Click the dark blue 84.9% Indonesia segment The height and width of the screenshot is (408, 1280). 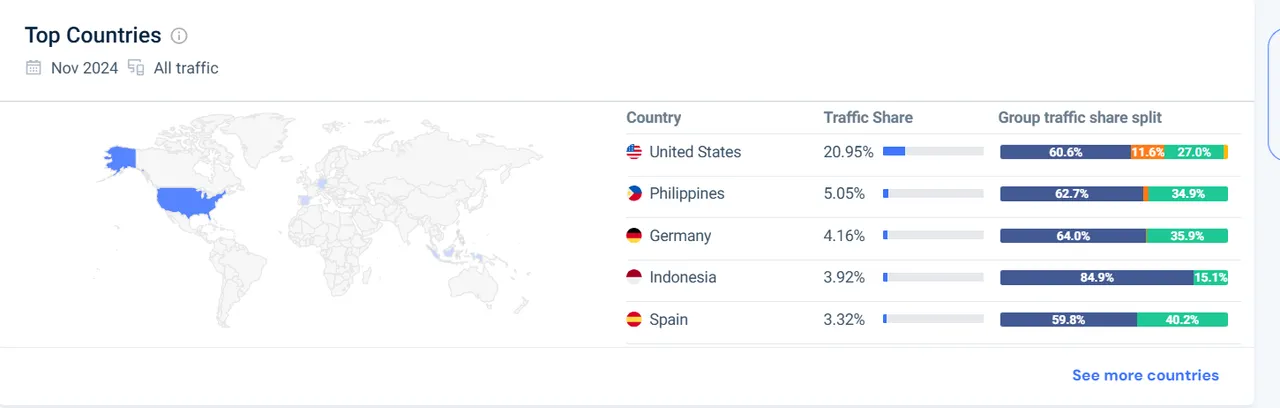tap(1097, 278)
